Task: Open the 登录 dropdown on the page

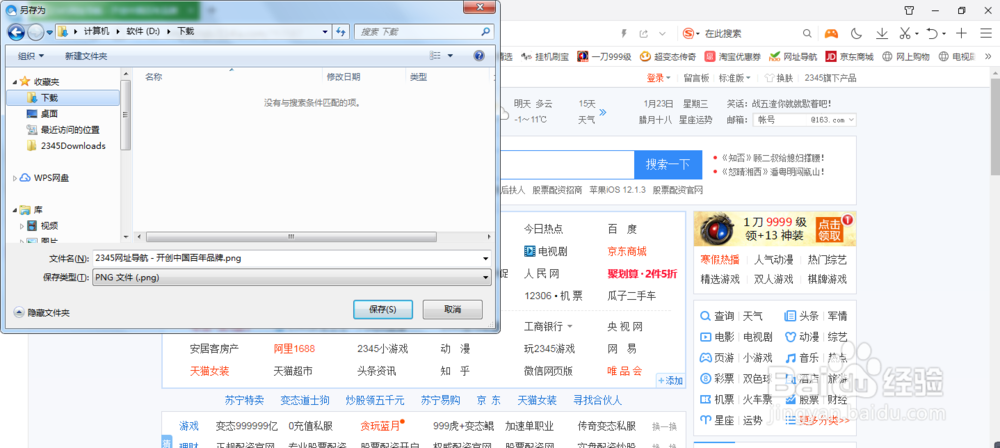Action: (x=659, y=78)
